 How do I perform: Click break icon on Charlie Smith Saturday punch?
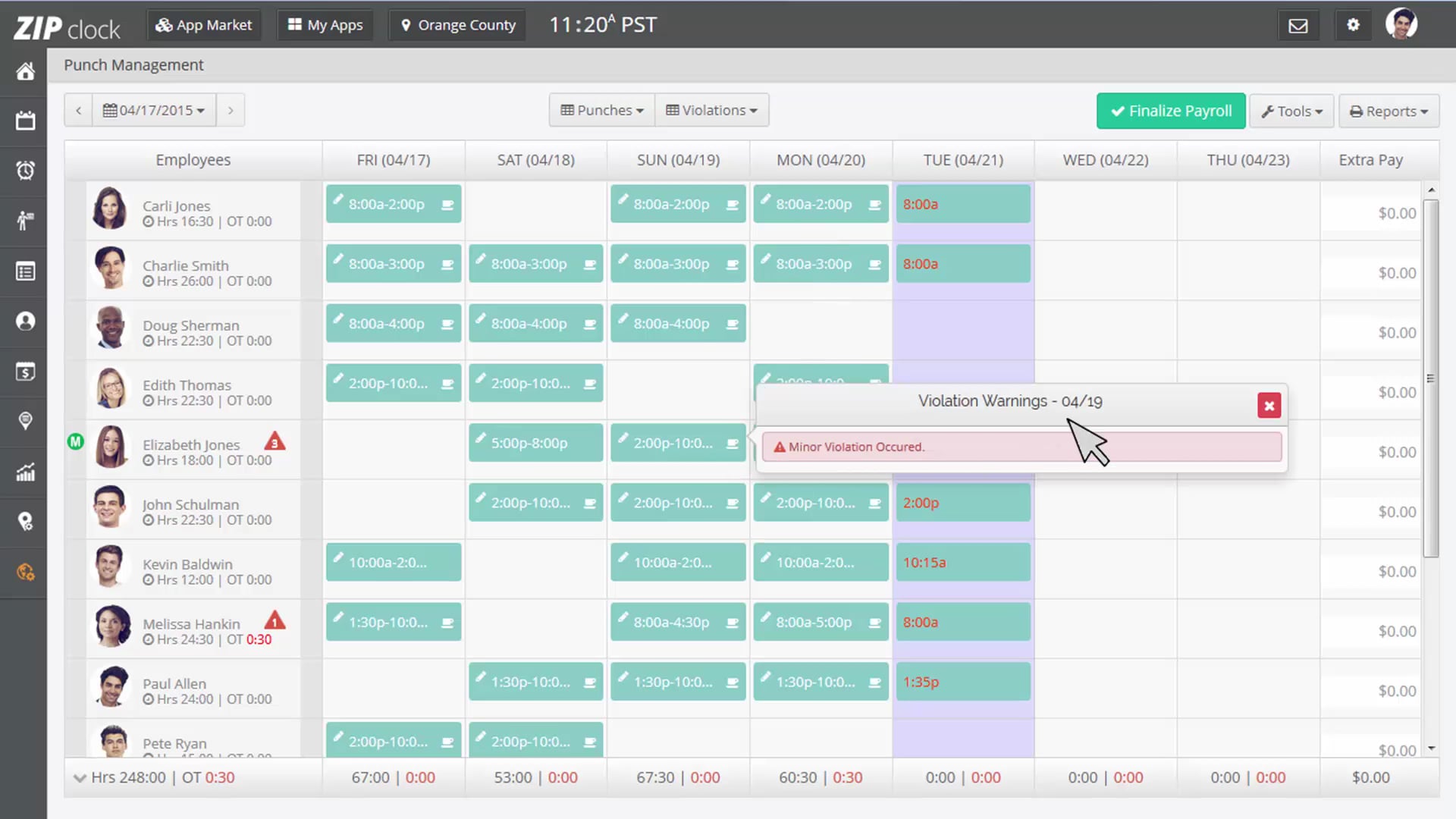[590, 265]
